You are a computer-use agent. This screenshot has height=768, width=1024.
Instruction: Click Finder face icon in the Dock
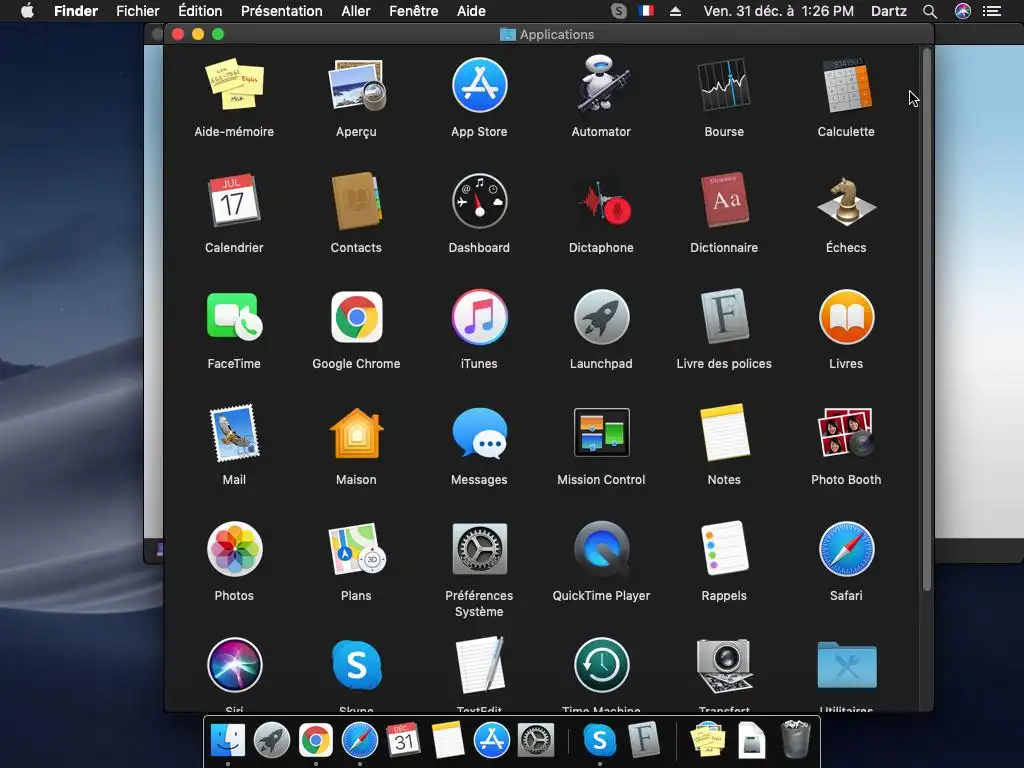point(228,740)
